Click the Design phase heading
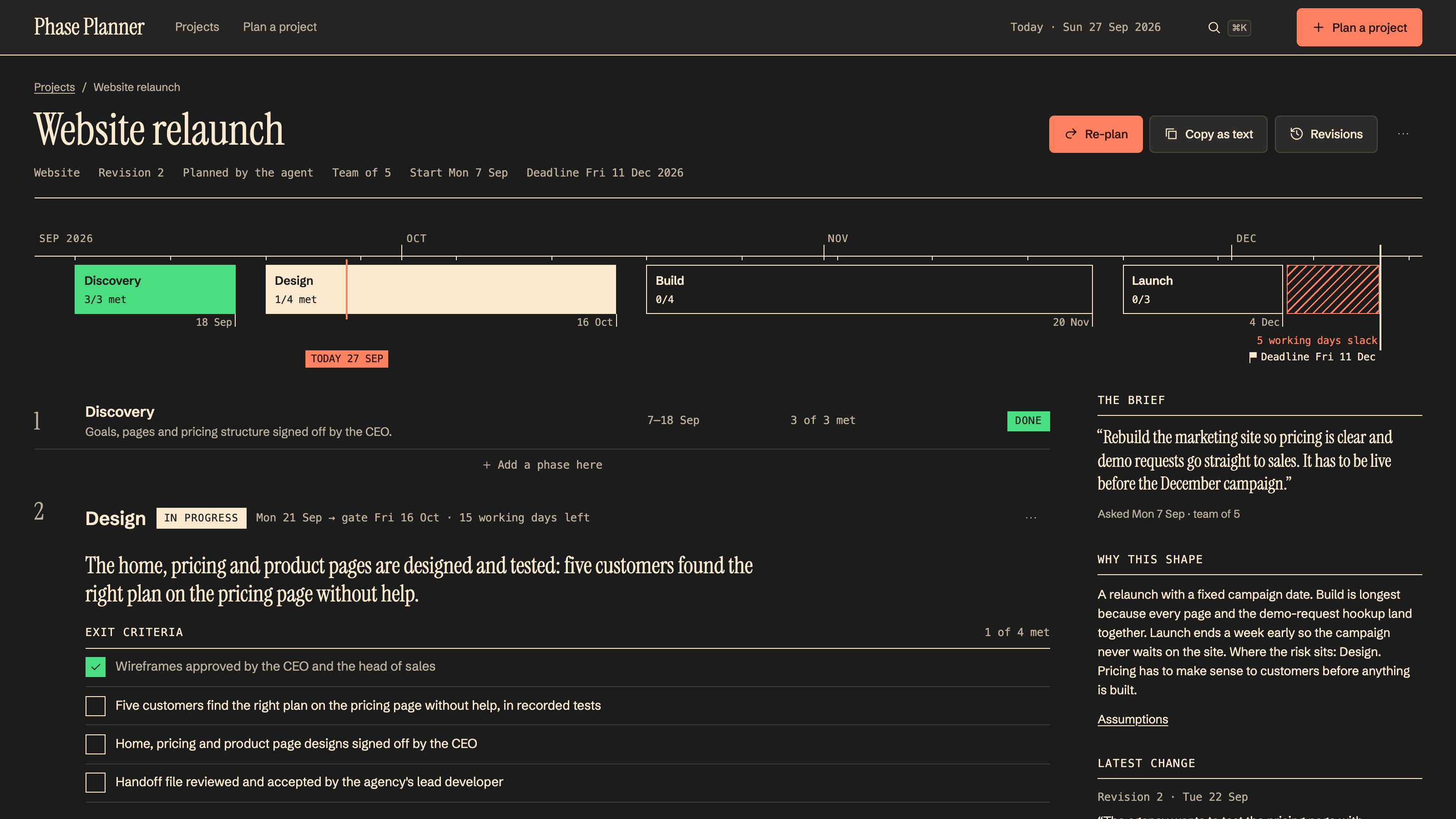Image resolution: width=1456 pixels, height=819 pixels. (x=115, y=518)
